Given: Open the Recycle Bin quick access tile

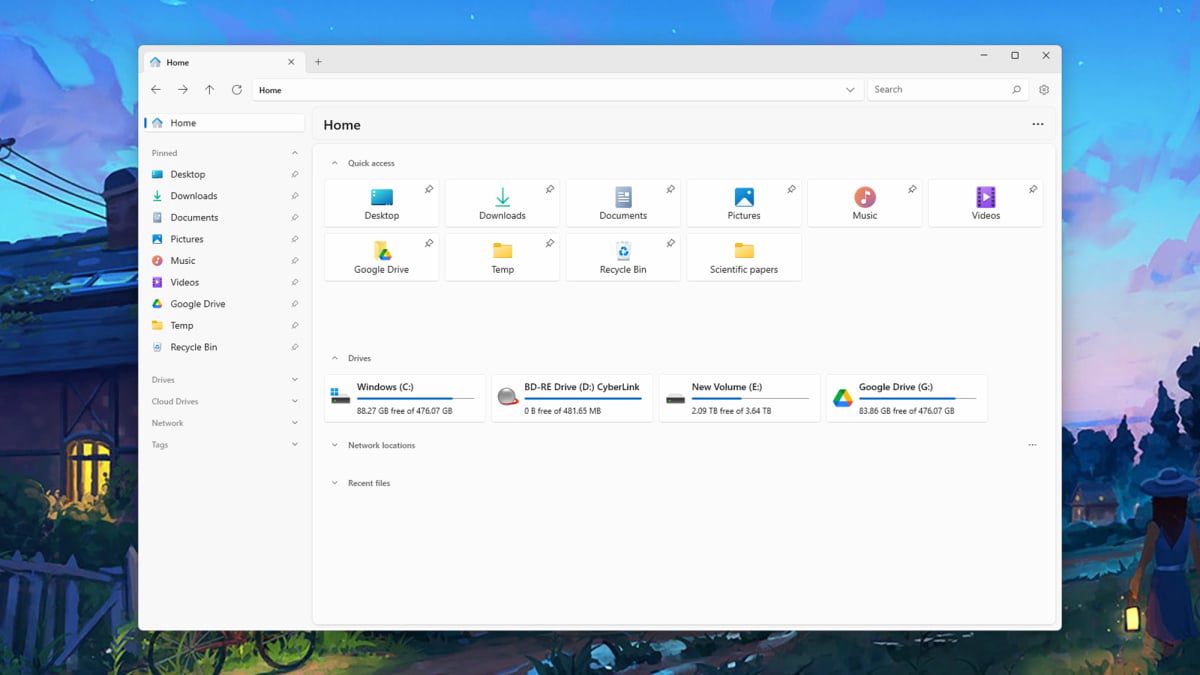Looking at the screenshot, I should click(x=623, y=257).
